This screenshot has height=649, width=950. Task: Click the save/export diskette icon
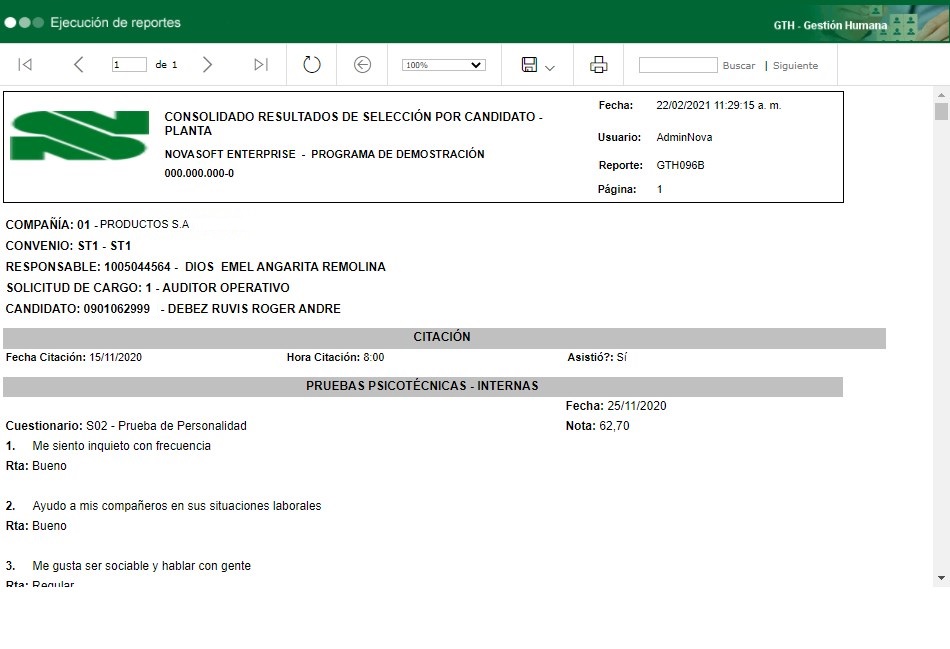529,64
